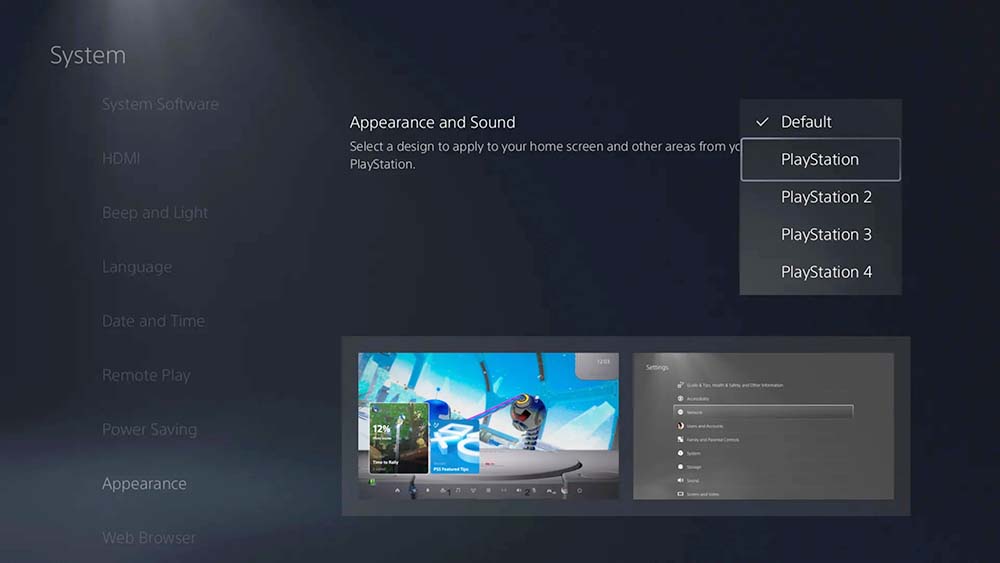Image resolution: width=1000 pixels, height=563 pixels.
Task: Choose the PlayStation design option
Action: point(820,159)
